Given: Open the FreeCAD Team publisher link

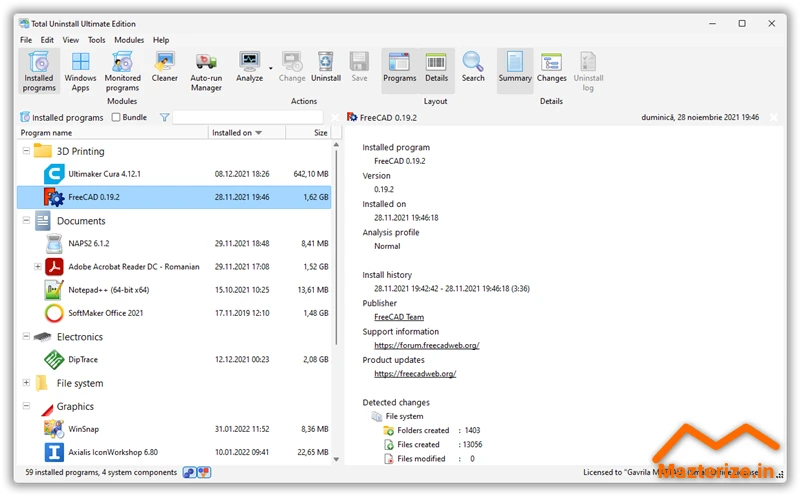Looking at the screenshot, I should tap(399, 317).
